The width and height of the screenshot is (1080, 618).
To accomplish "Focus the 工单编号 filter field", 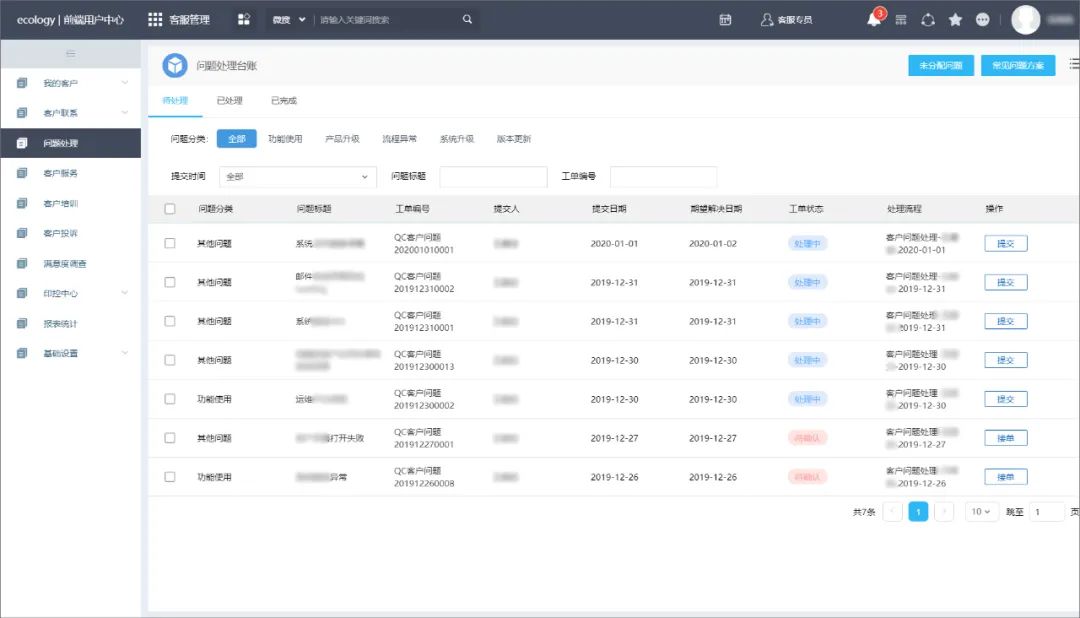I will 663,176.
